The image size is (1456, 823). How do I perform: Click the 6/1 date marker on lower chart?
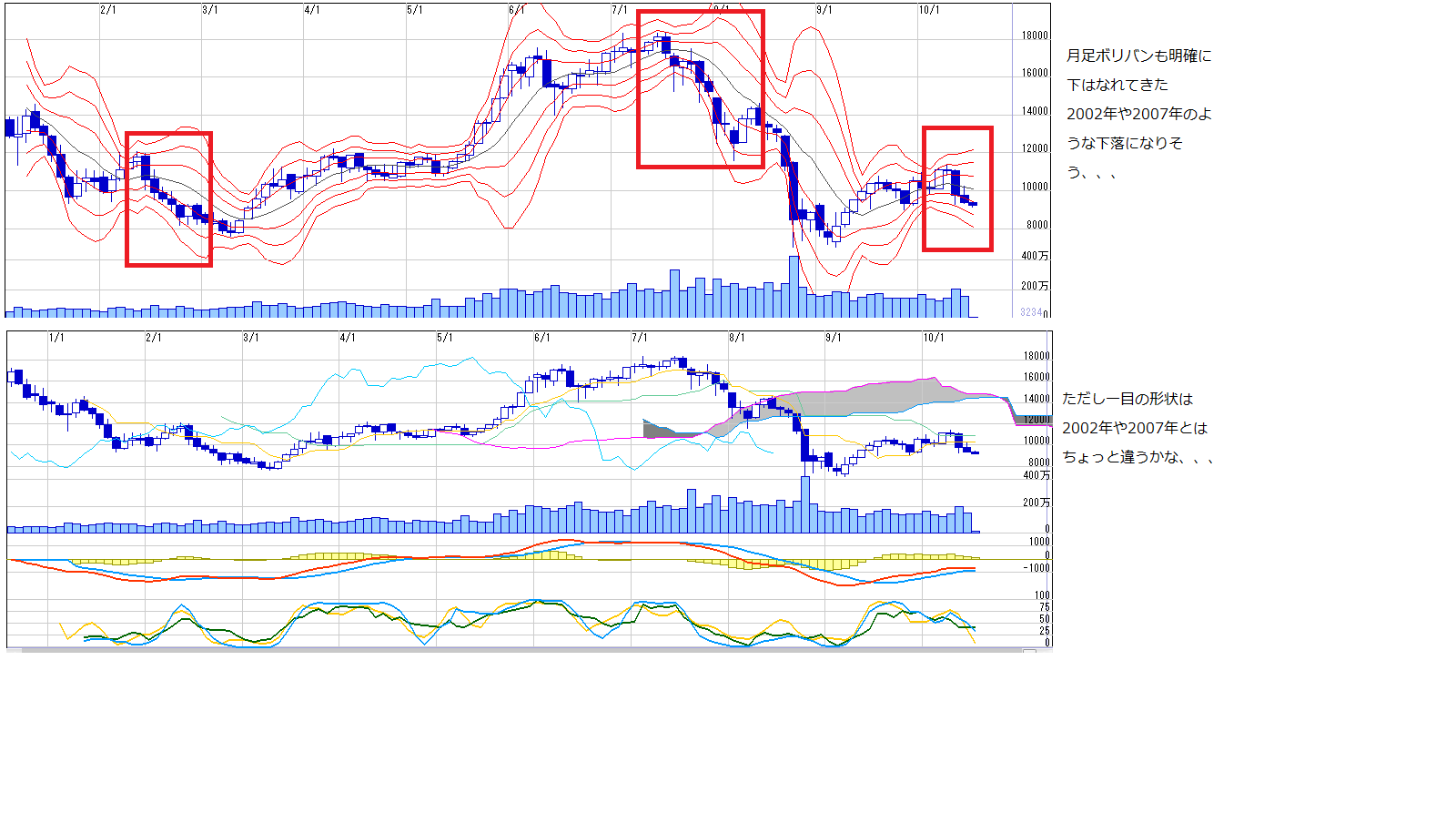(541, 338)
